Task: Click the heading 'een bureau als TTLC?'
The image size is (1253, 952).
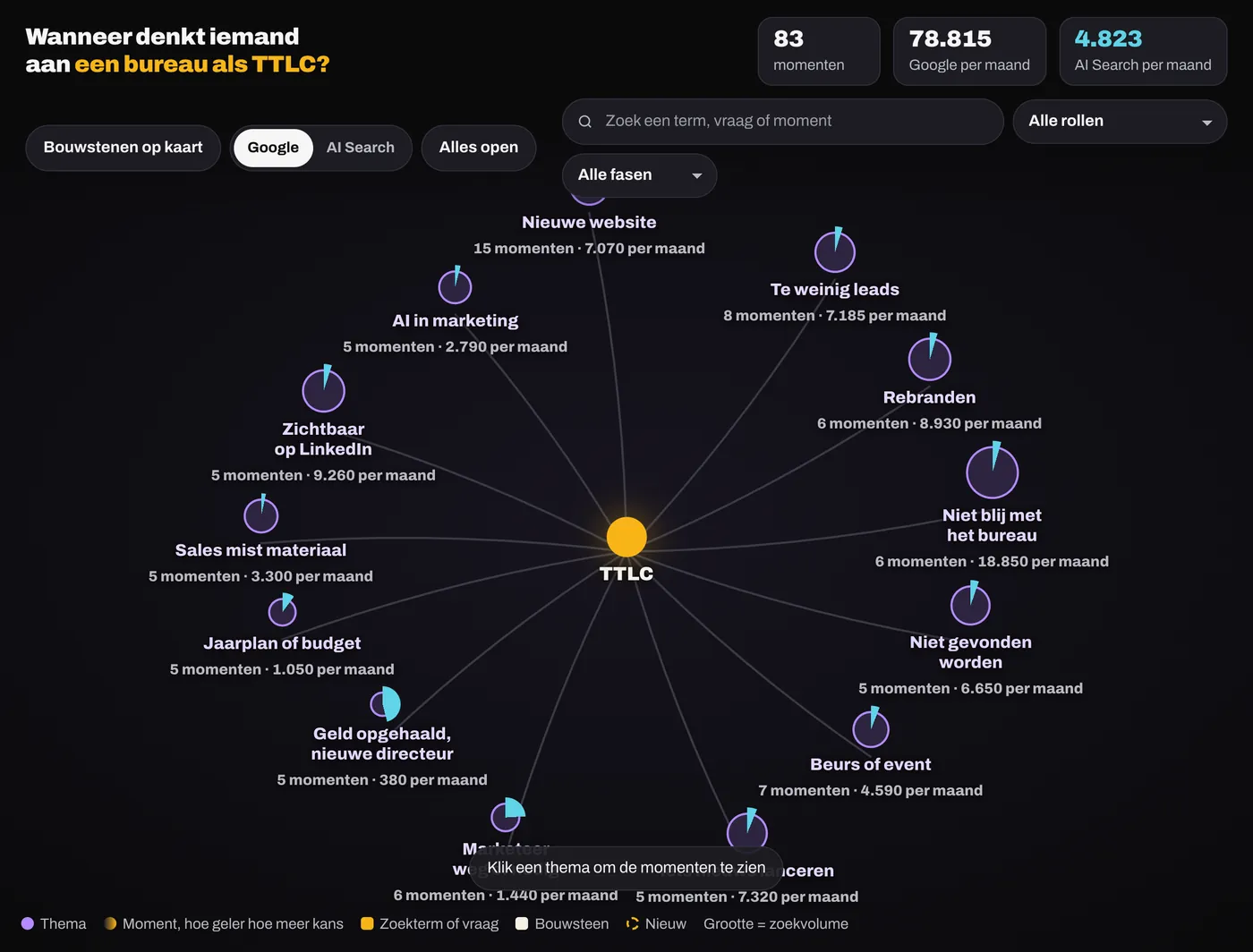Action: 202,64
